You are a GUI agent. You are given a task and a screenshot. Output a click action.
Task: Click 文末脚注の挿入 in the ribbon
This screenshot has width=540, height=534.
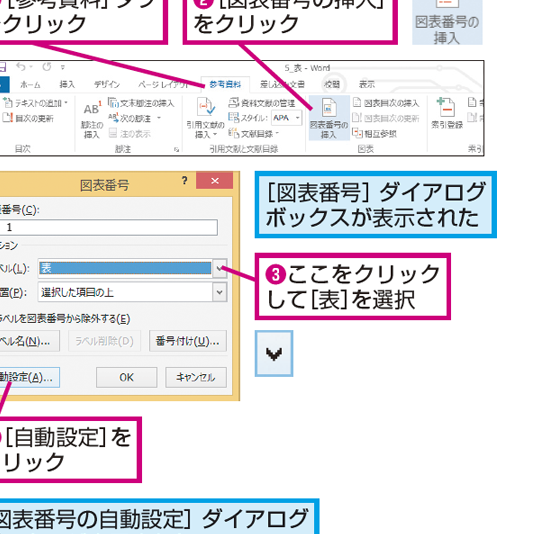click(141, 103)
